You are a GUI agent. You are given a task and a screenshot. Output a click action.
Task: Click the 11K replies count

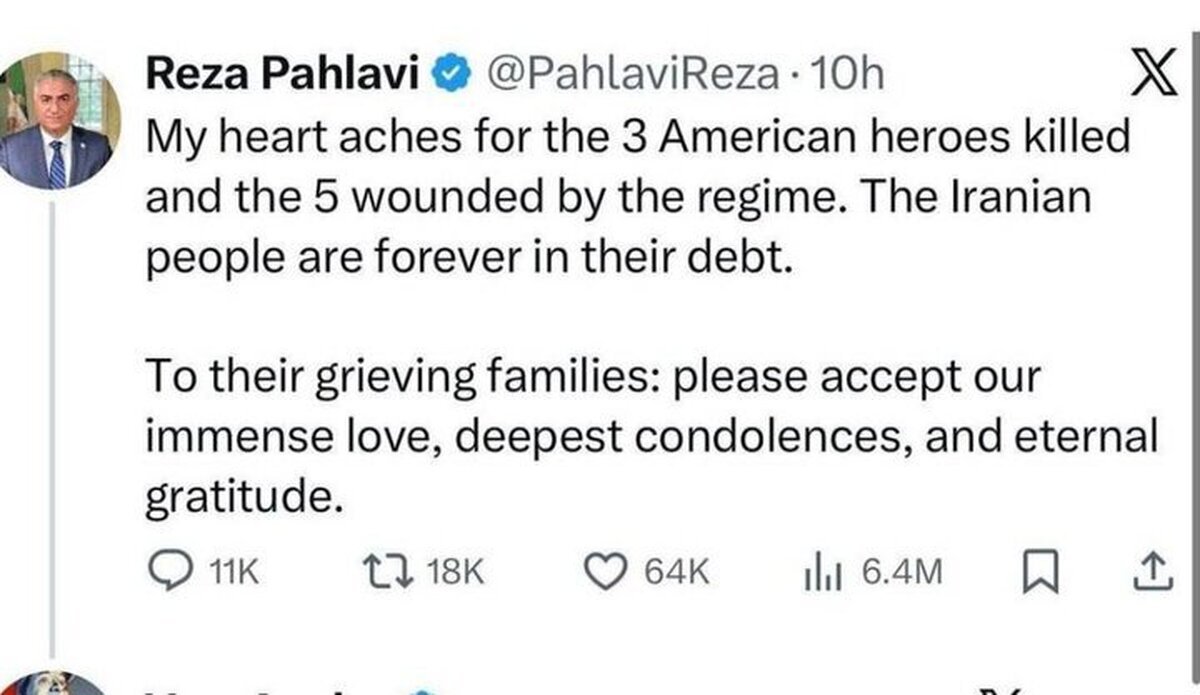[236, 574]
